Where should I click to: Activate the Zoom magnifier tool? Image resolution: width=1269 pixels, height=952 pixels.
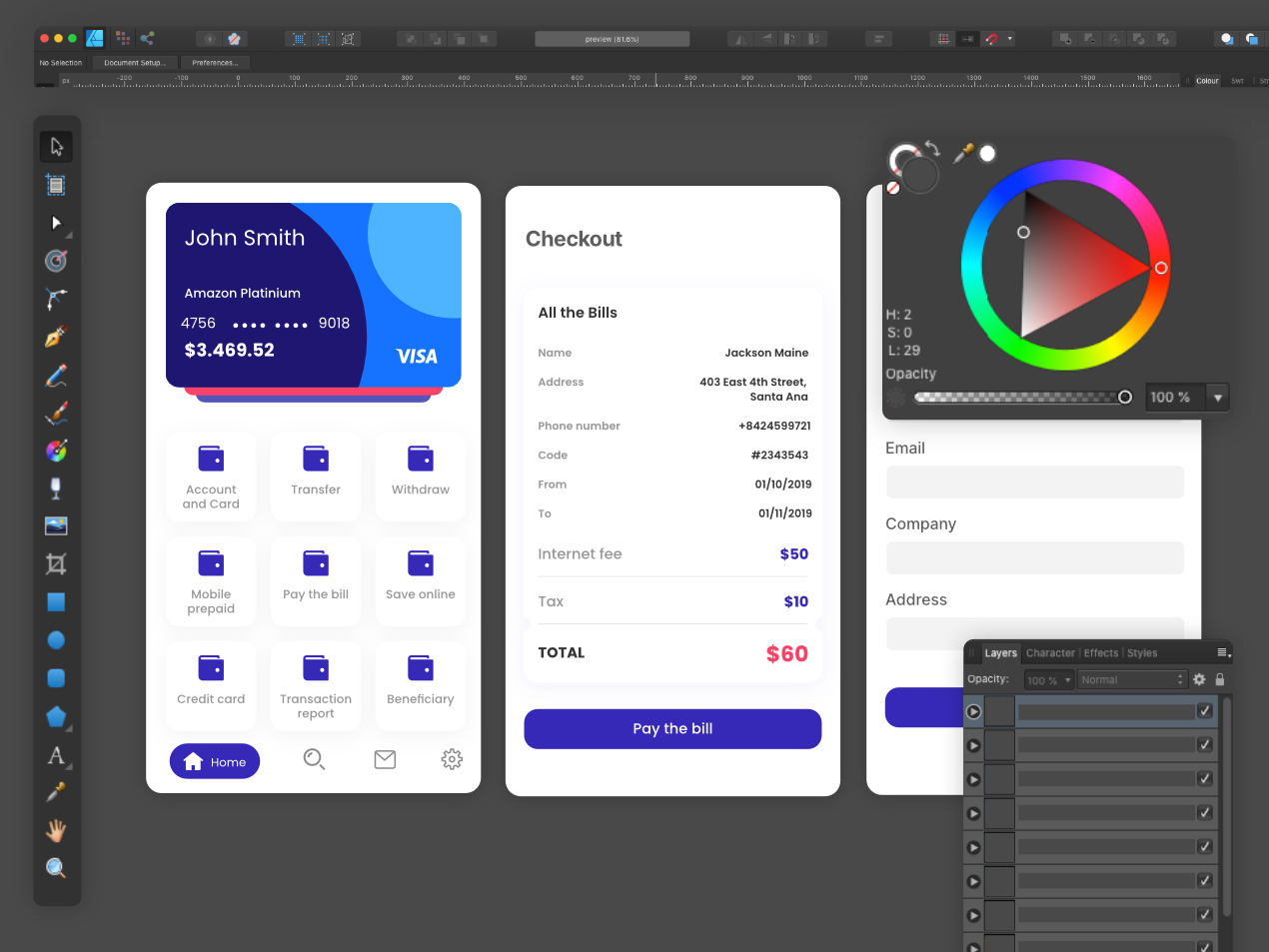tap(56, 868)
